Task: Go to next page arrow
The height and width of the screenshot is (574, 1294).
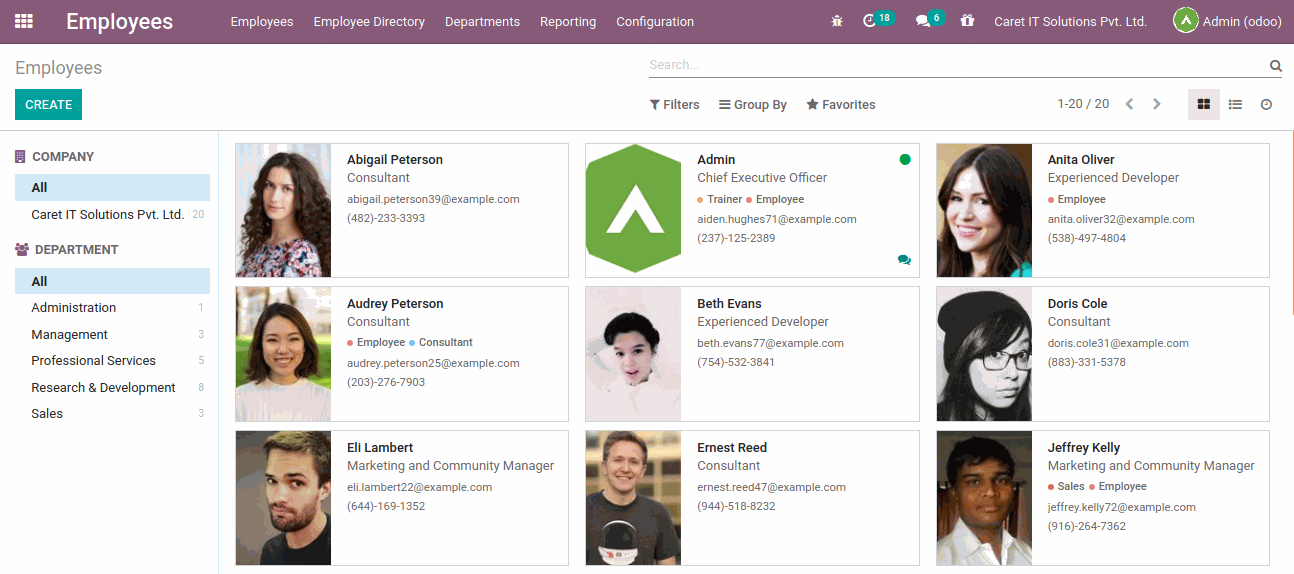Action: point(1157,104)
